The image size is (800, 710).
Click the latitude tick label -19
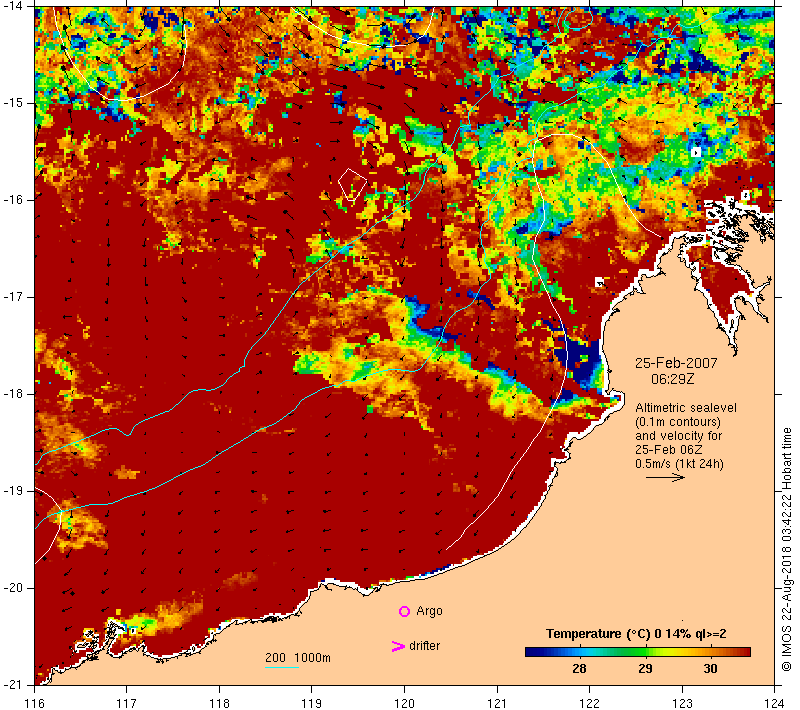13,491
